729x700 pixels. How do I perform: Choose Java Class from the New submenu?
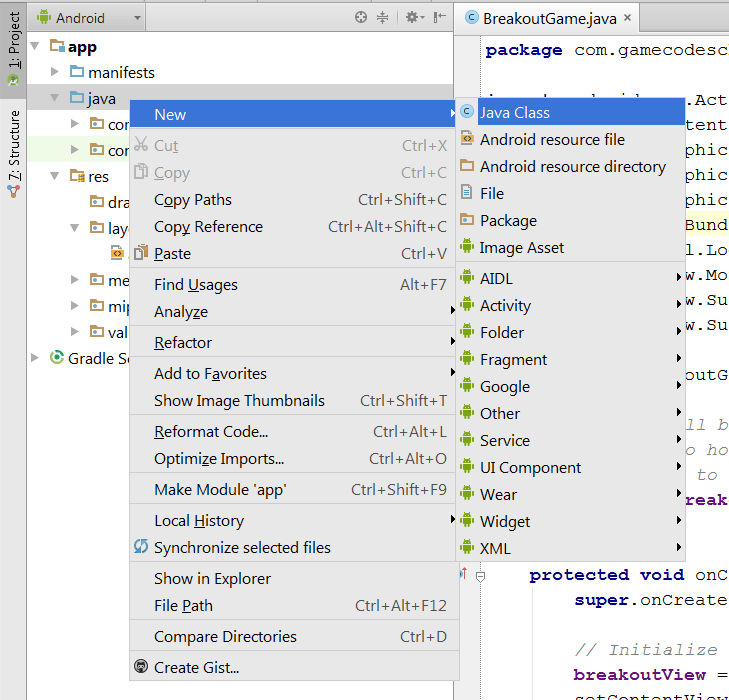tap(570, 112)
